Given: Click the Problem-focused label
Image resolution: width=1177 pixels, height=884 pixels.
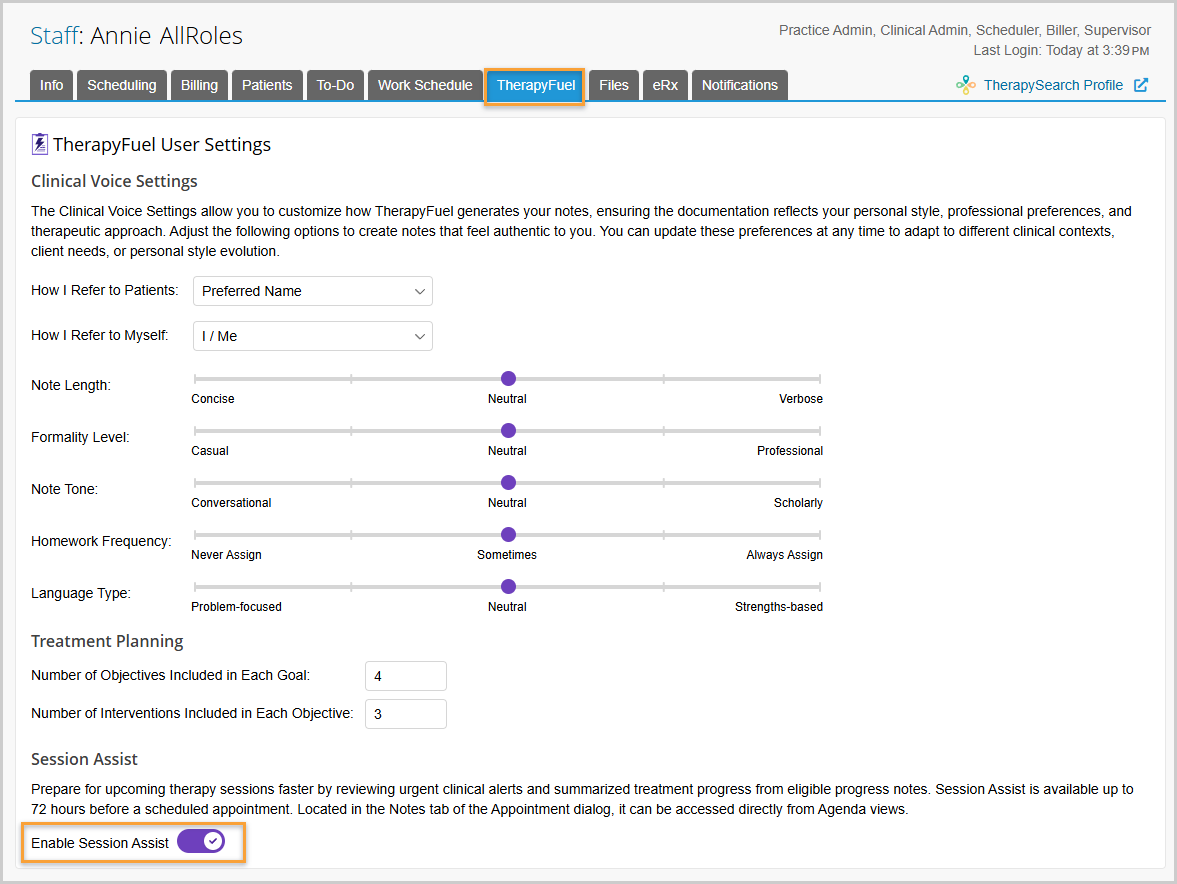Looking at the screenshot, I should [x=236, y=606].
